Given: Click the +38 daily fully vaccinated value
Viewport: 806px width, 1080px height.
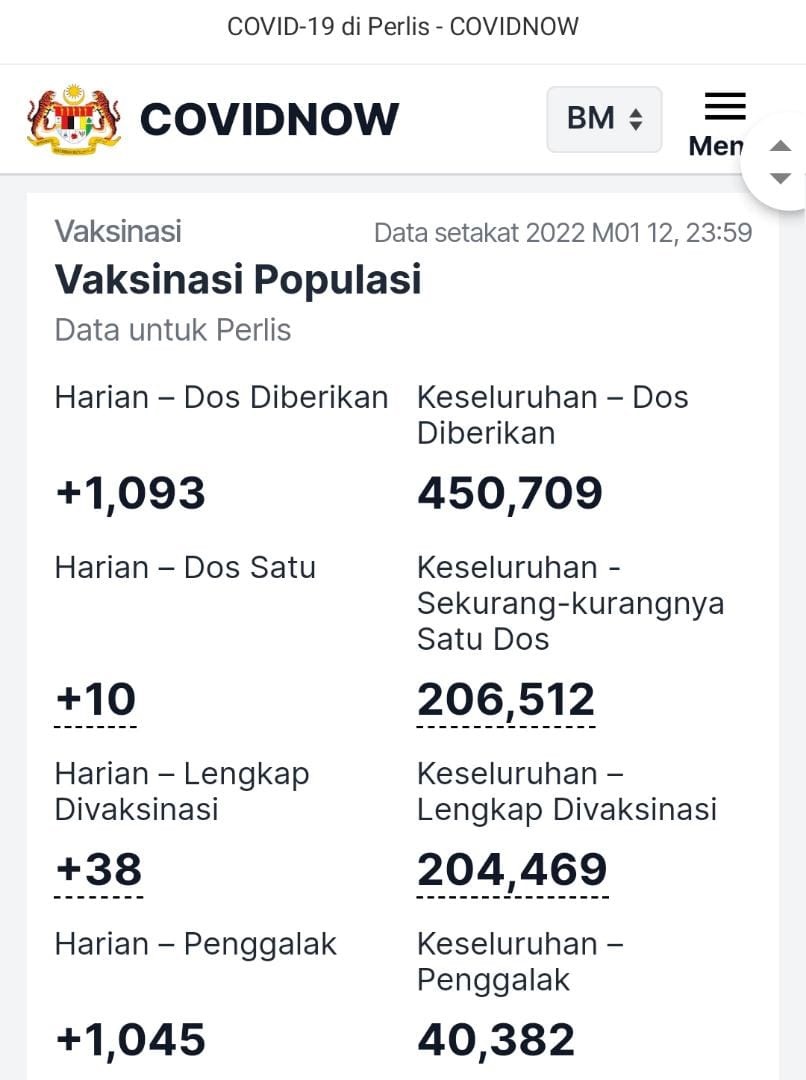Looking at the screenshot, I should tap(99, 869).
